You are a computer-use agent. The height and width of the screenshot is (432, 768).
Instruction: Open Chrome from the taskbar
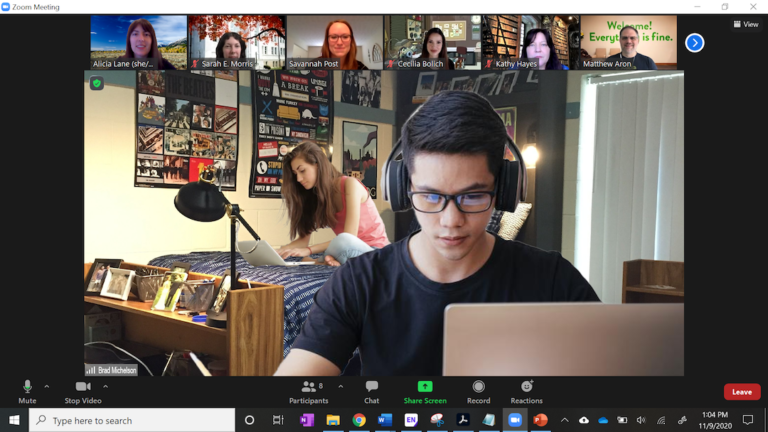359,420
